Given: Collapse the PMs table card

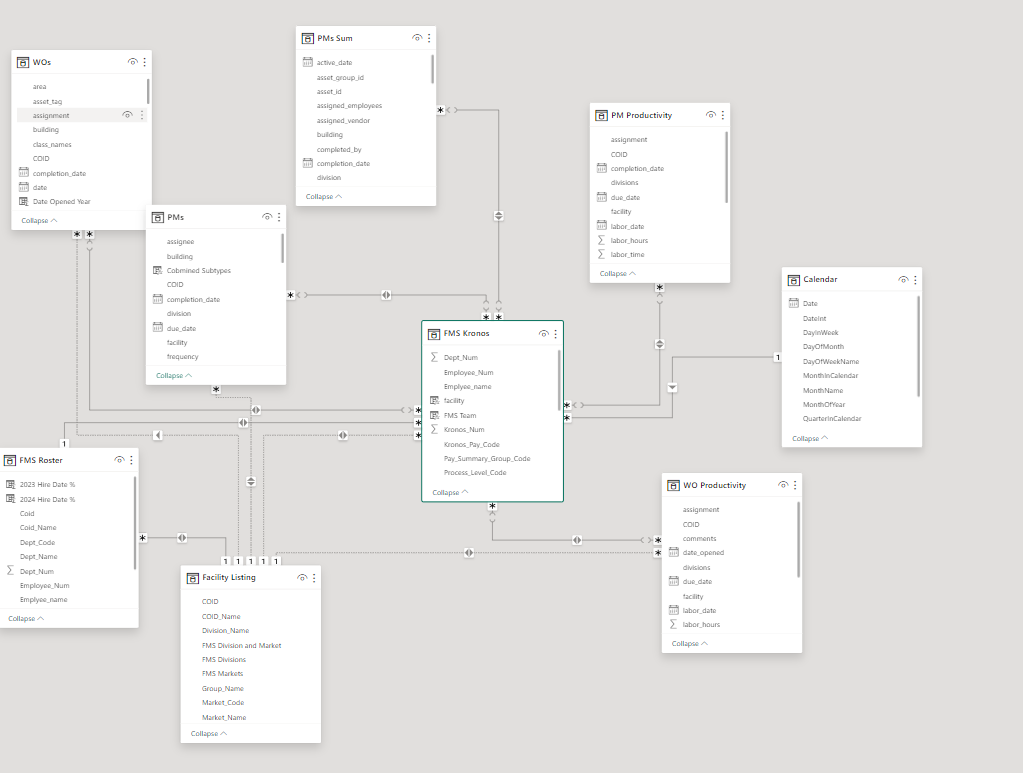Looking at the screenshot, I should pyautogui.click(x=174, y=376).
